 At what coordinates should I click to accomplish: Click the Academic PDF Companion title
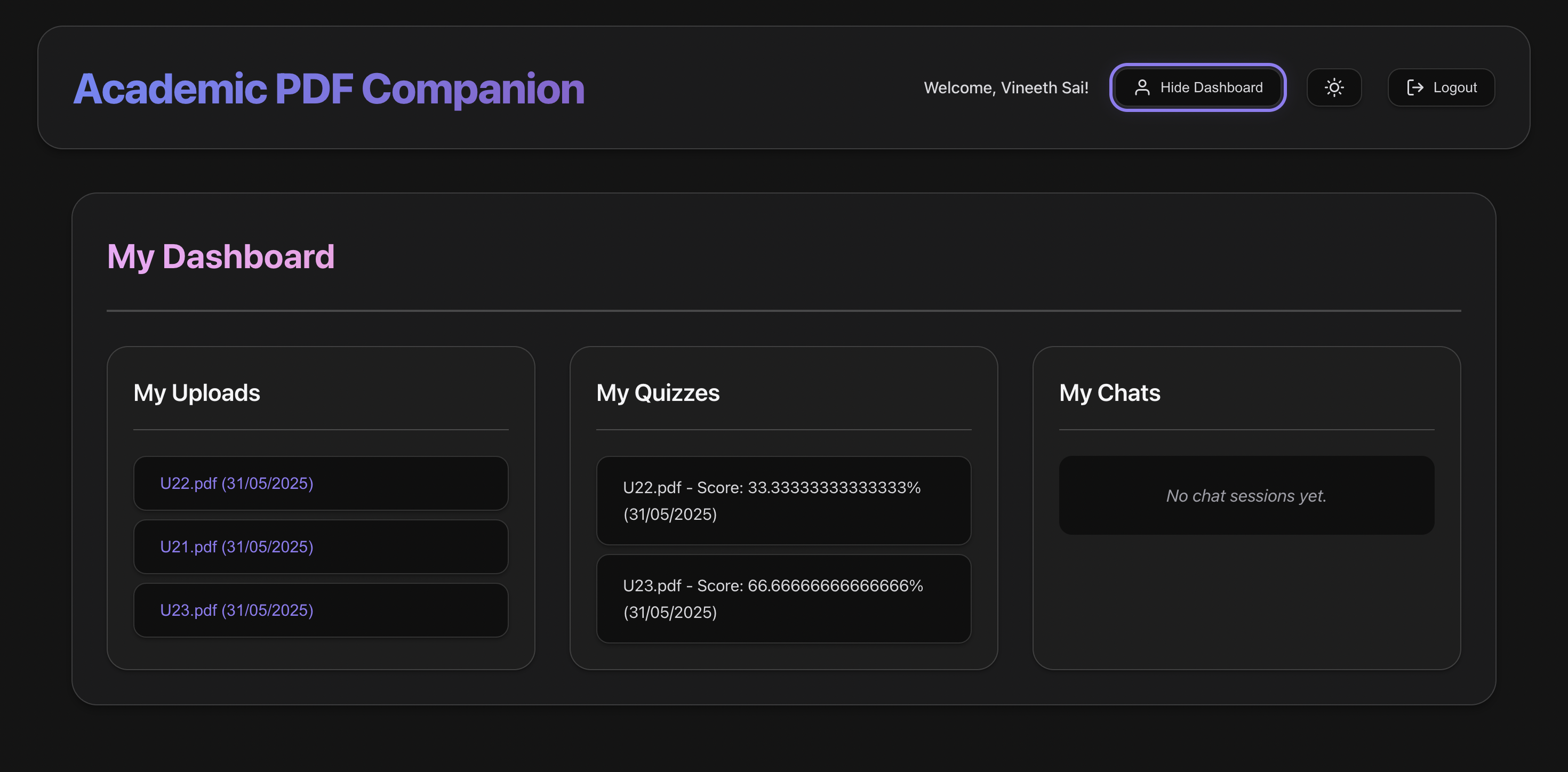(329, 89)
